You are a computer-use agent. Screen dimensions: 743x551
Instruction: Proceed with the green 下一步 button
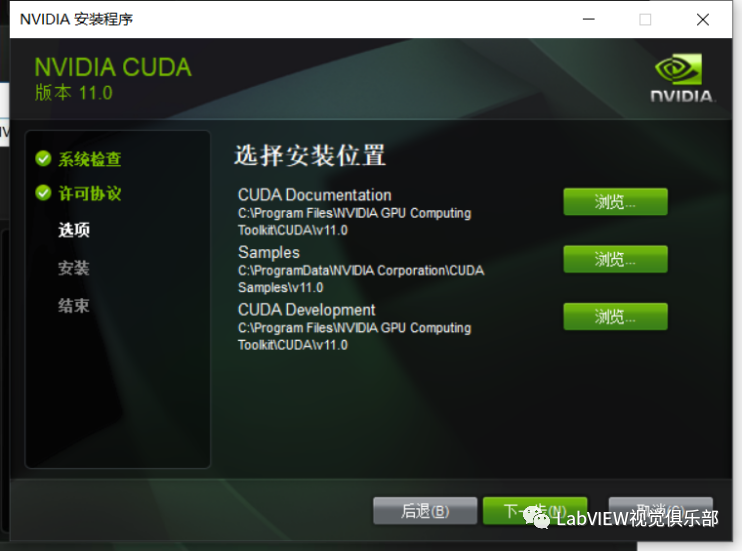535,511
